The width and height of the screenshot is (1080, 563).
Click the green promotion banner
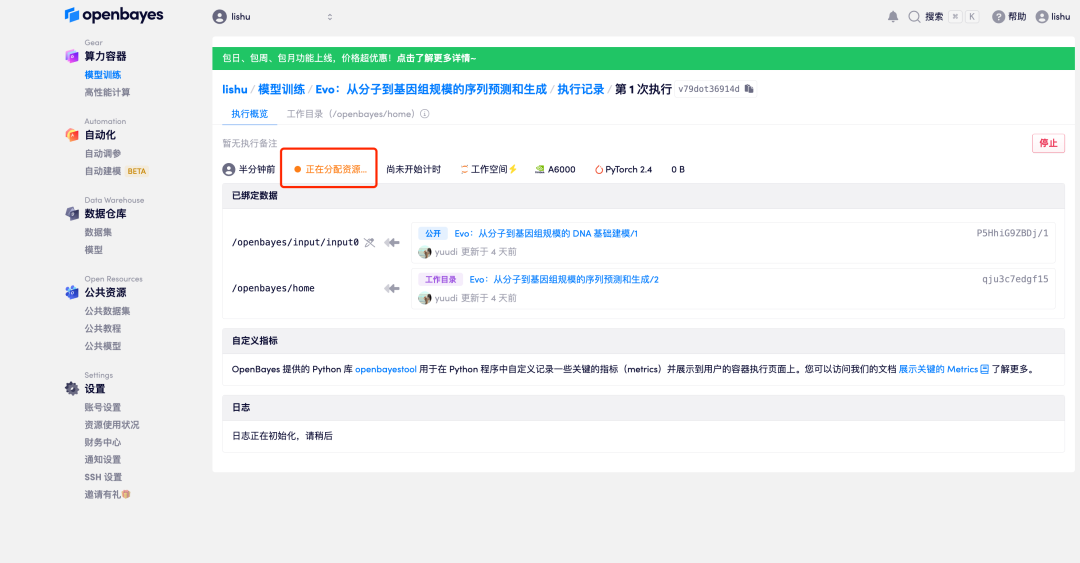[x=641, y=58]
